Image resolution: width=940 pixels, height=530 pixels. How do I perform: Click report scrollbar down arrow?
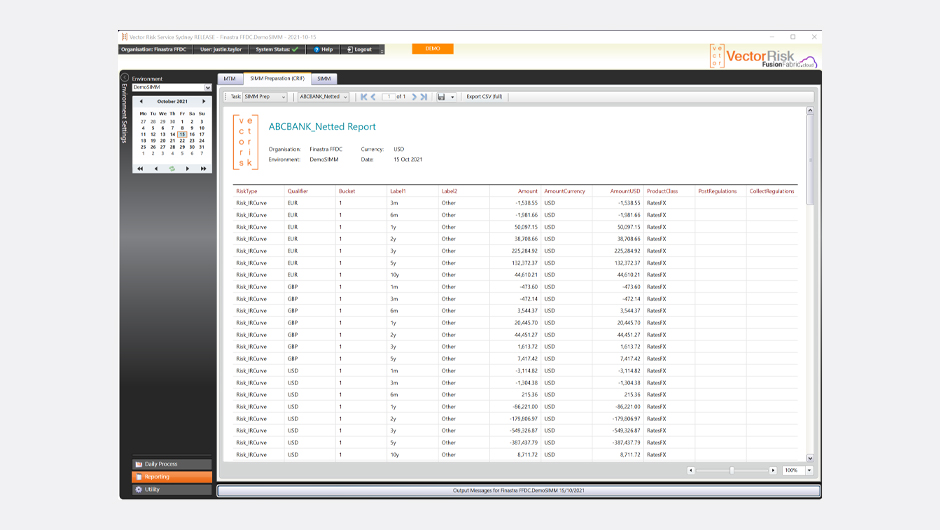point(810,458)
